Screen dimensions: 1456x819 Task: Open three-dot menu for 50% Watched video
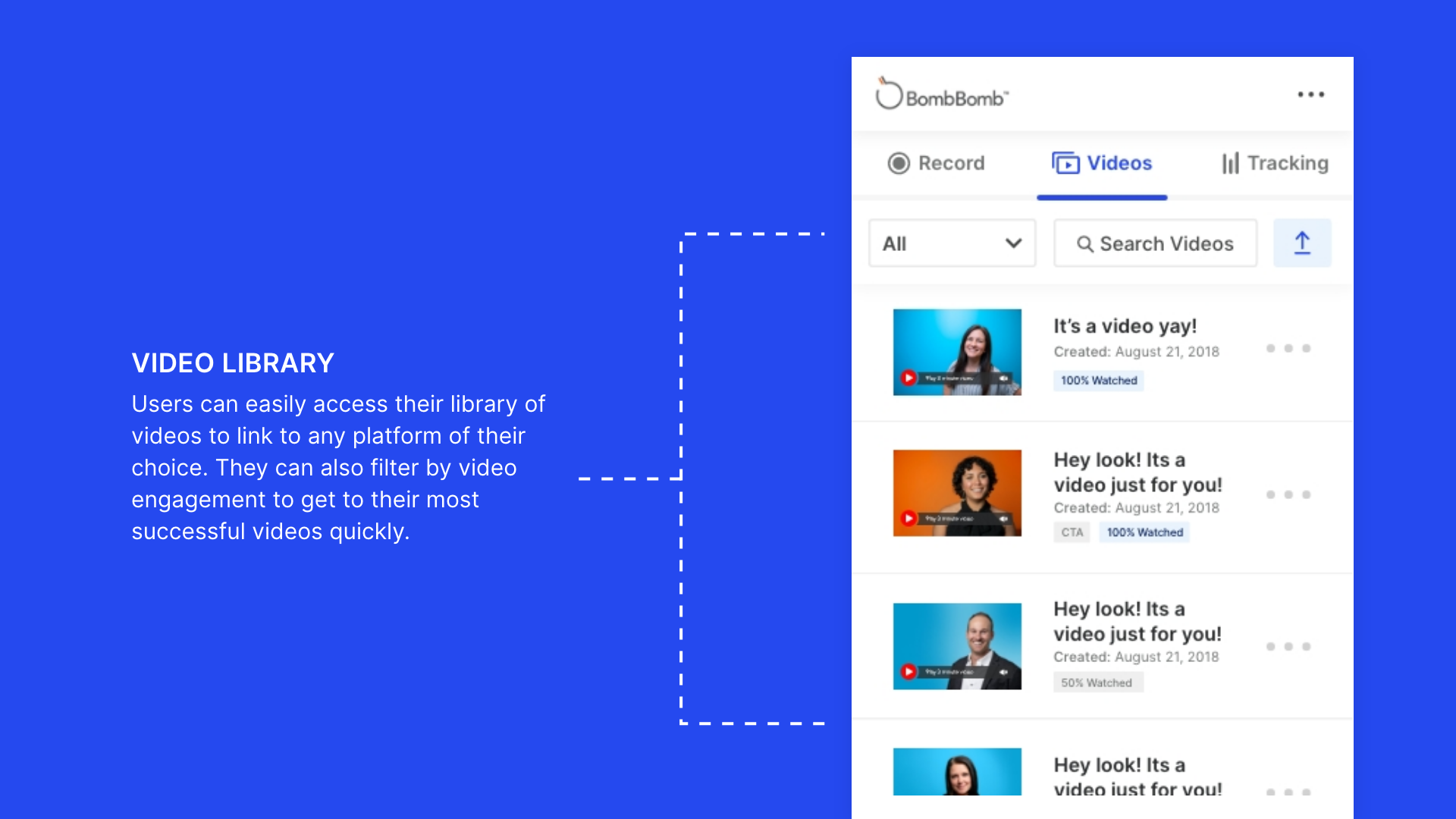coord(1288,647)
